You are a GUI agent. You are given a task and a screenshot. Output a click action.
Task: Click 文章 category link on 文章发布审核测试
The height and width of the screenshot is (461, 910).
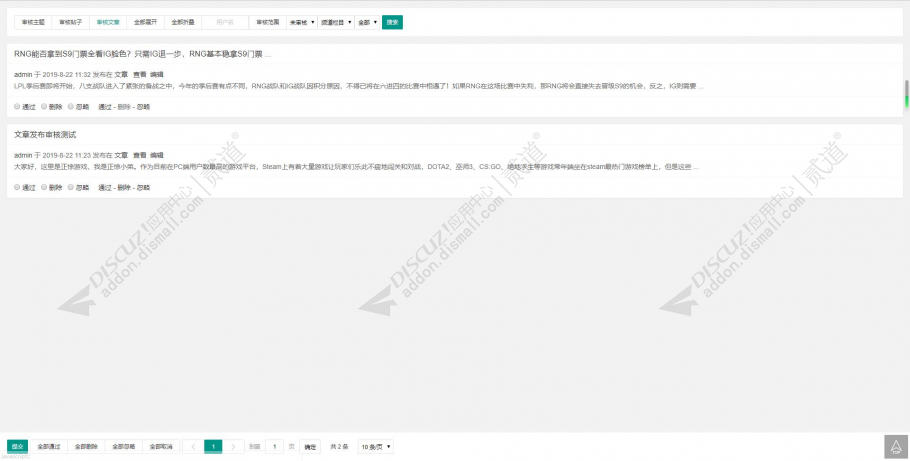121,156
